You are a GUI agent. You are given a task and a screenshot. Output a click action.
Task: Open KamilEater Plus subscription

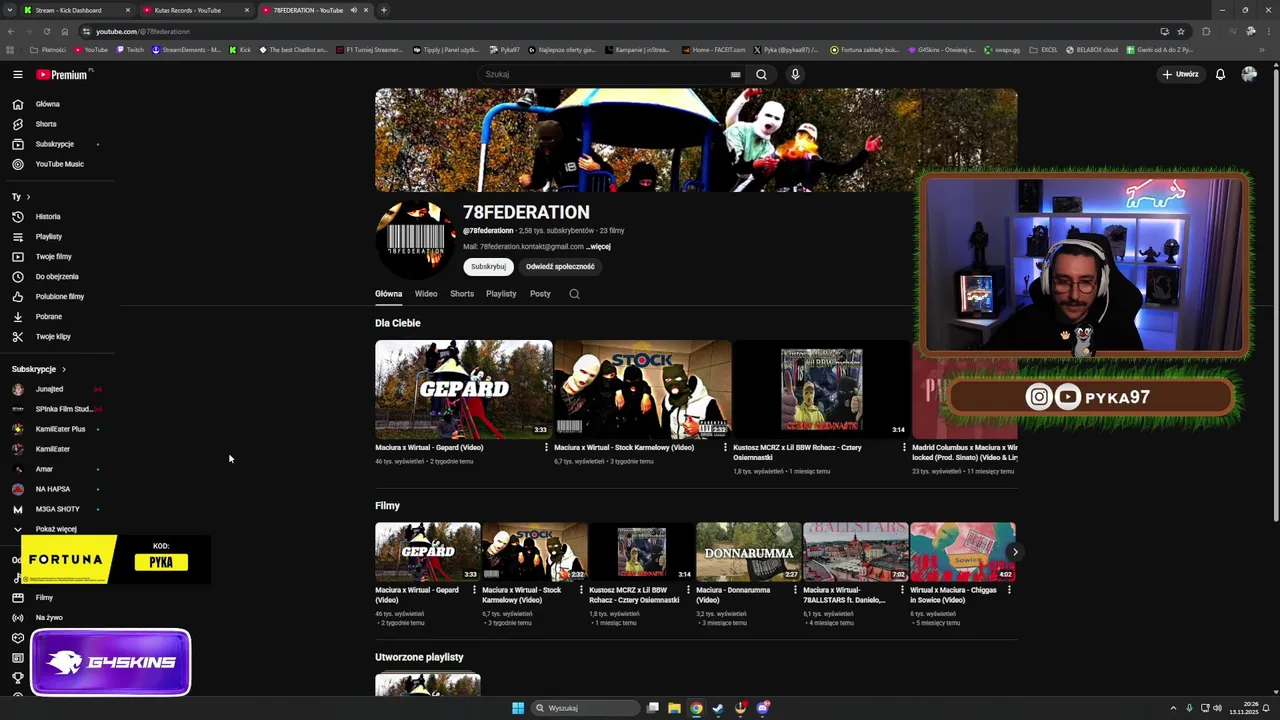pyautogui.click(x=60, y=429)
